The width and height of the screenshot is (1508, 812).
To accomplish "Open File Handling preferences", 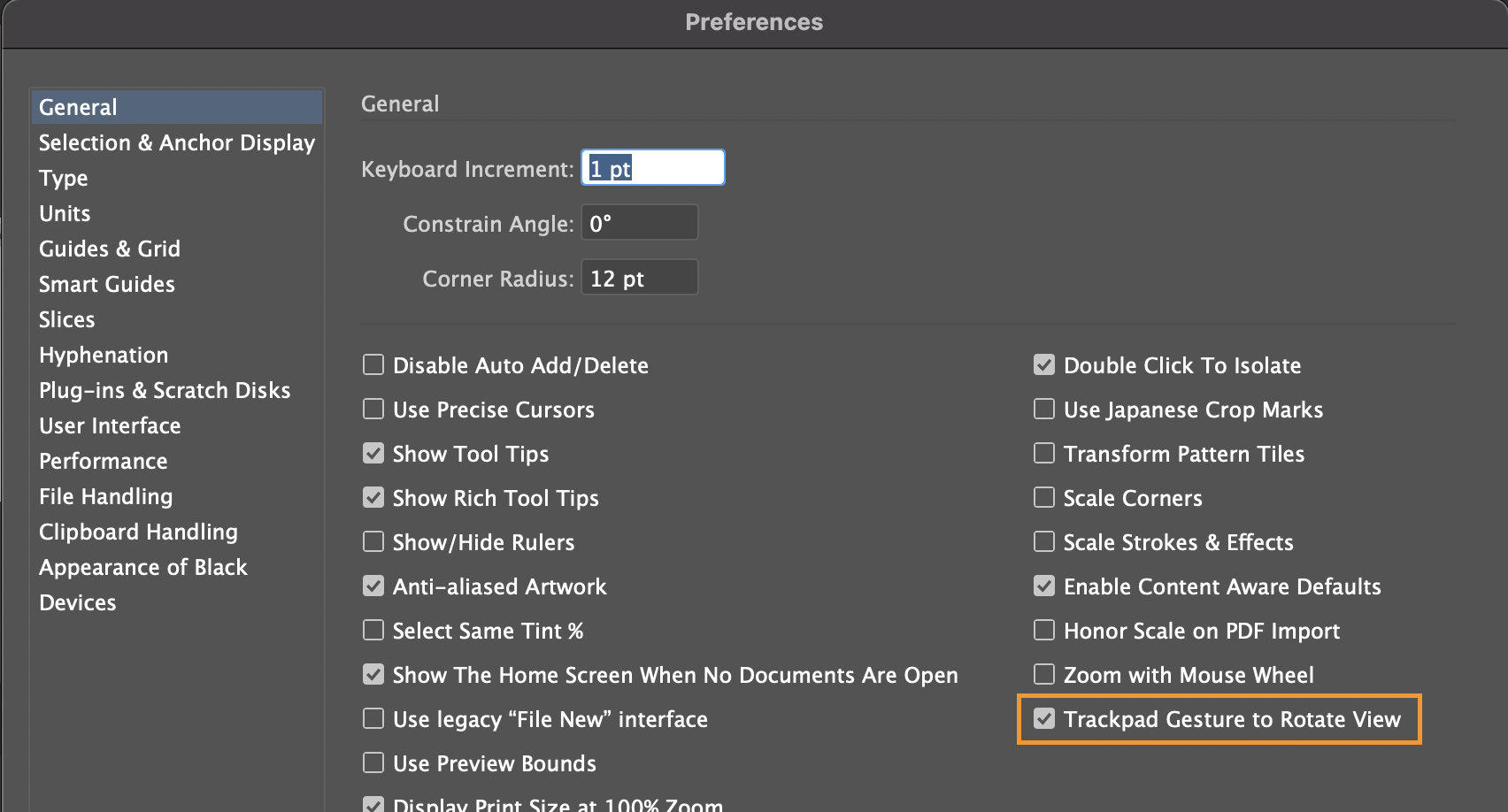I will point(106,496).
